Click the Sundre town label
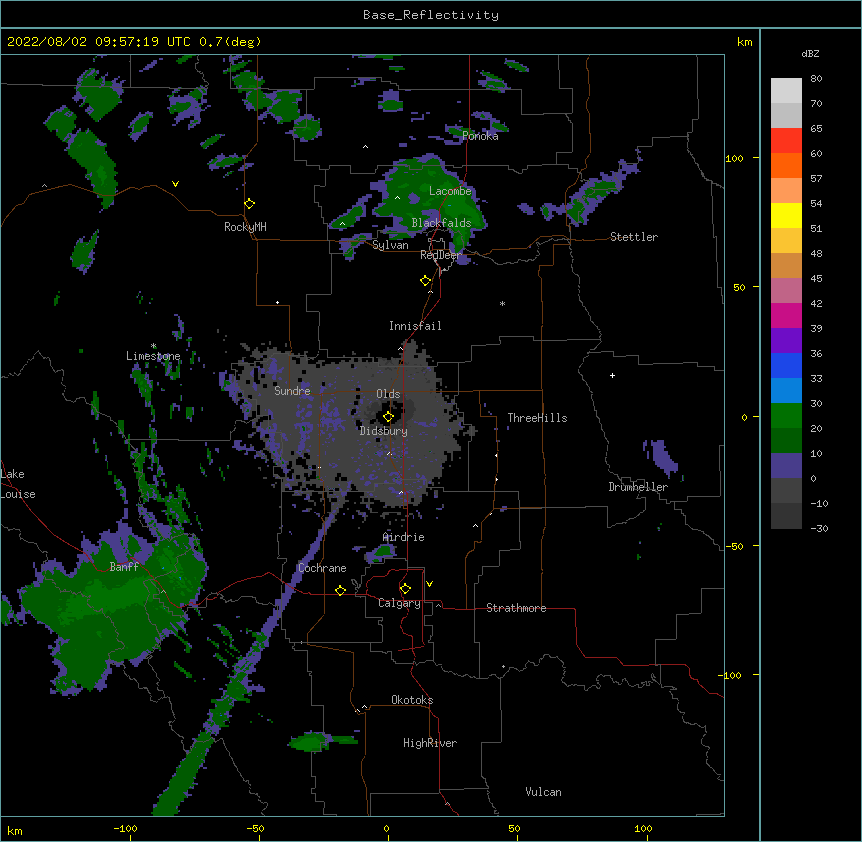The height and width of the screenshot is (842, 862). click(x=292, y=391)
